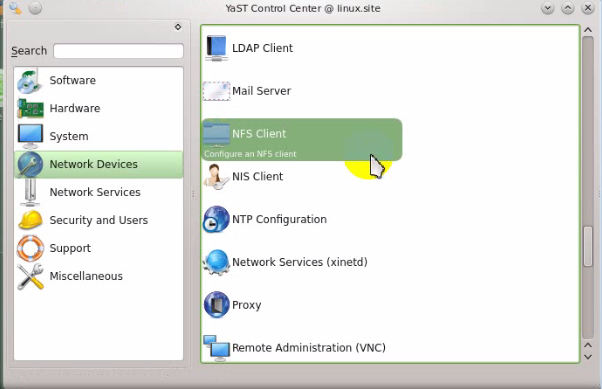Minimize the YaST Control Center window

click(x=547, y=8)
